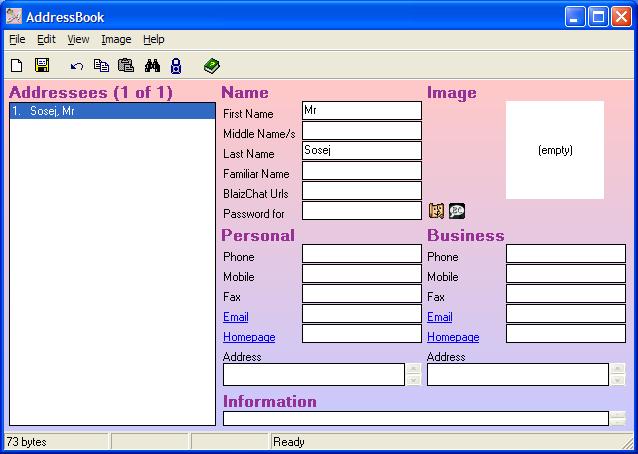Save using the floppy disk icon

tap(42, 65)
